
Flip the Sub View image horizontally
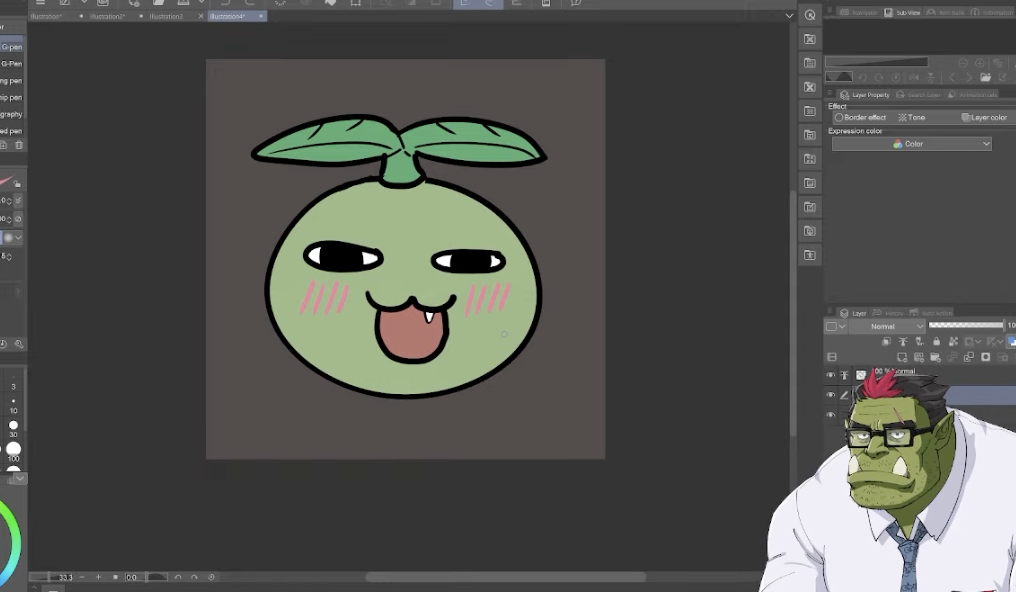pyautogui.click(x=914, y=77)
